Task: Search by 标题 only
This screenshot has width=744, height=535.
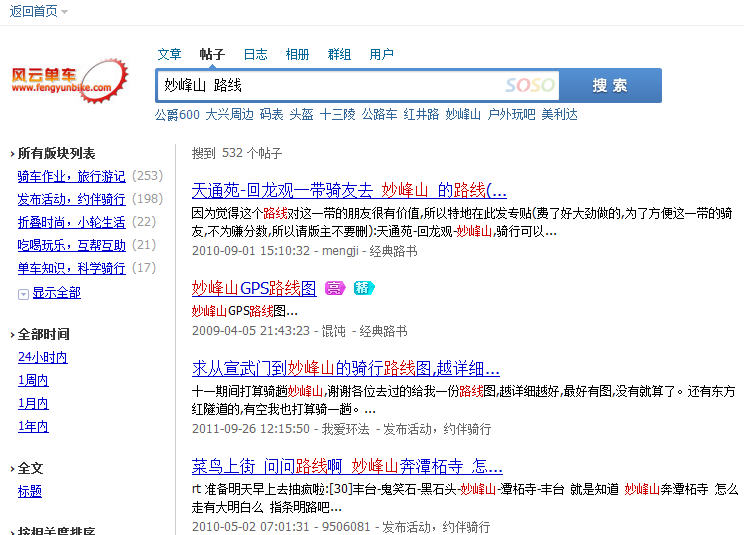Action: [30, 491]
